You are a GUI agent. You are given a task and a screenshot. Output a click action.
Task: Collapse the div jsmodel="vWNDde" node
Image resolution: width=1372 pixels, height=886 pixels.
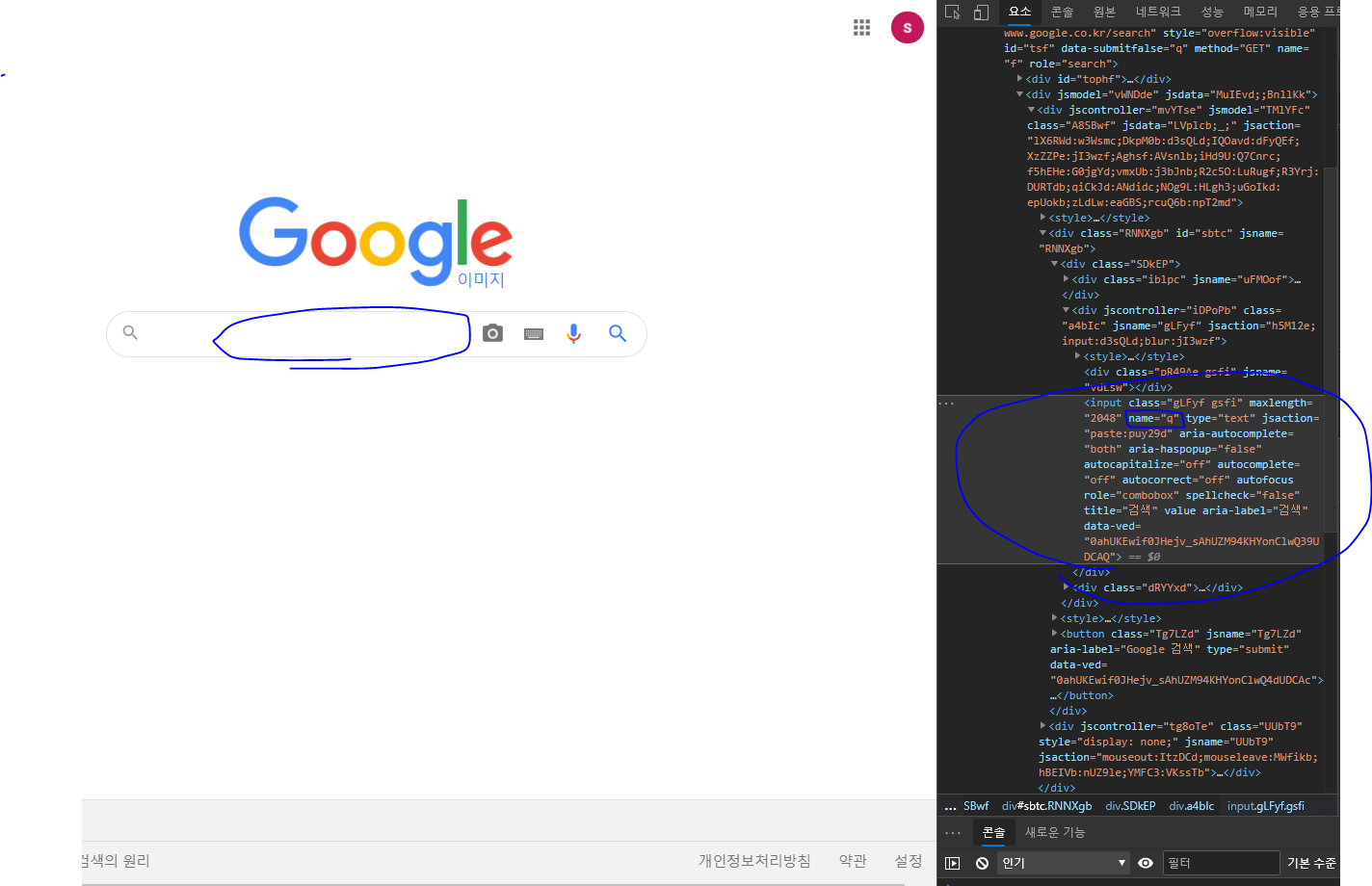tap(1019, 94)
